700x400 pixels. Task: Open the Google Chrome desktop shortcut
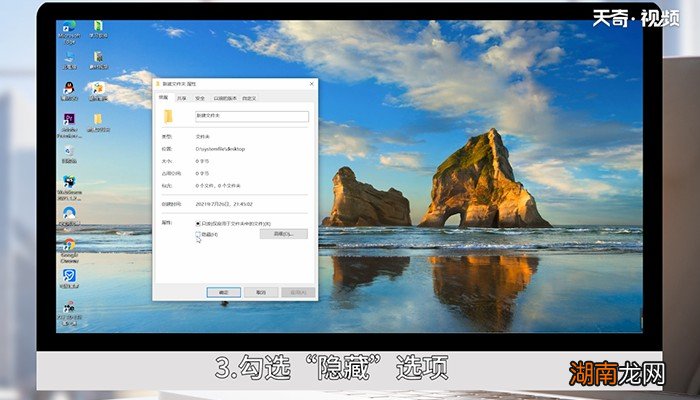(x=69, y=246)
